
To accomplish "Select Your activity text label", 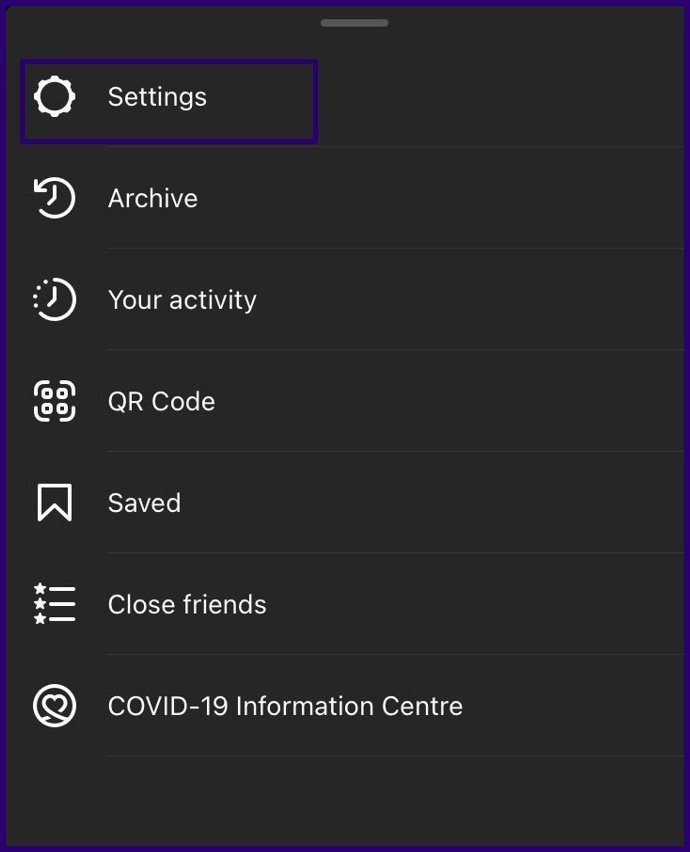I will pyautogui.click(x=182, y=300).
